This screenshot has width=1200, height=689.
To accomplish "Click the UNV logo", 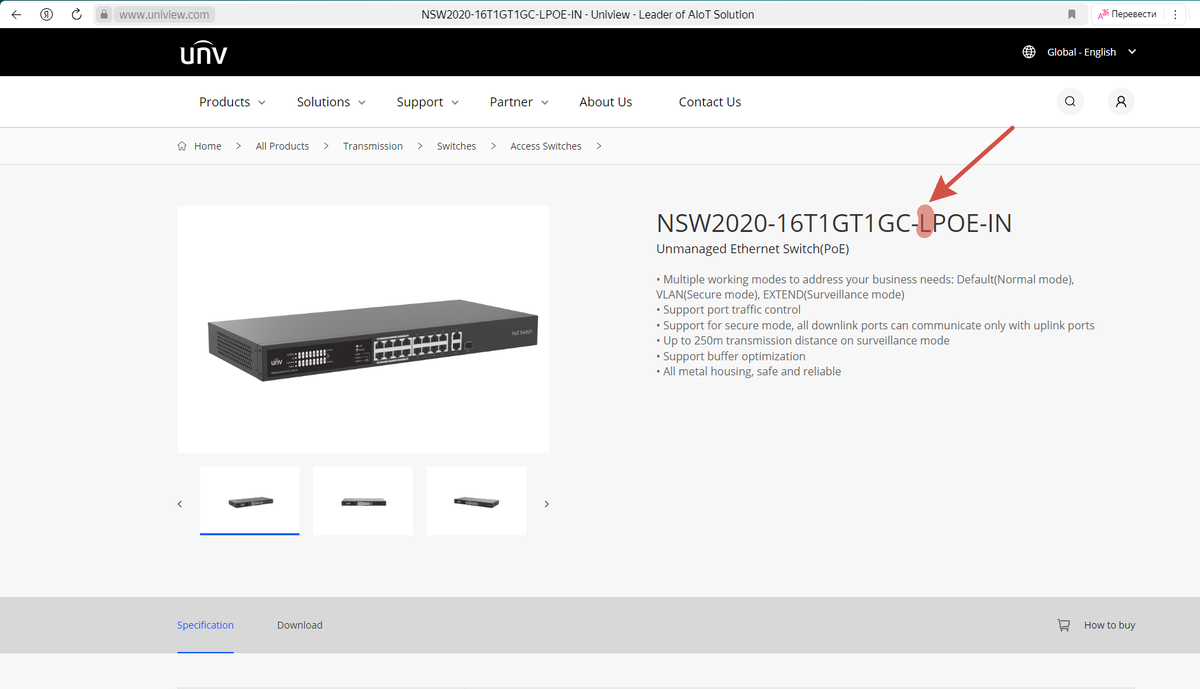I will pos(203,52).
